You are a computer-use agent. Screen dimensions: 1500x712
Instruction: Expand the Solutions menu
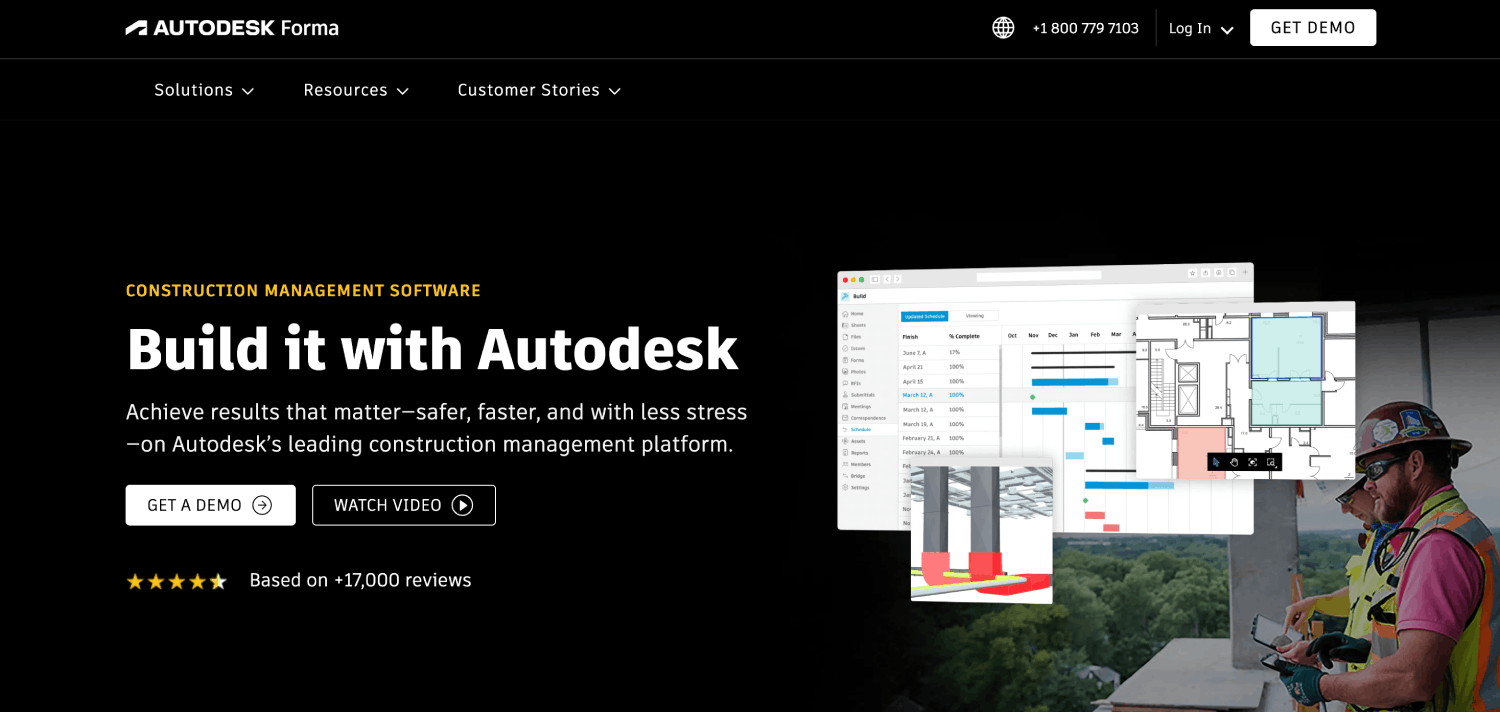pos(204,90)
